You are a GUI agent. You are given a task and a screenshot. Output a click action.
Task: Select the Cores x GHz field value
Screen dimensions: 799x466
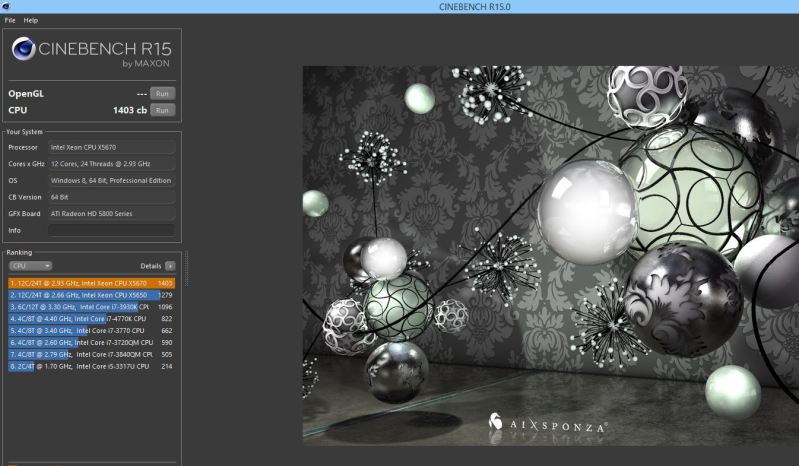(x=112, y=164)
